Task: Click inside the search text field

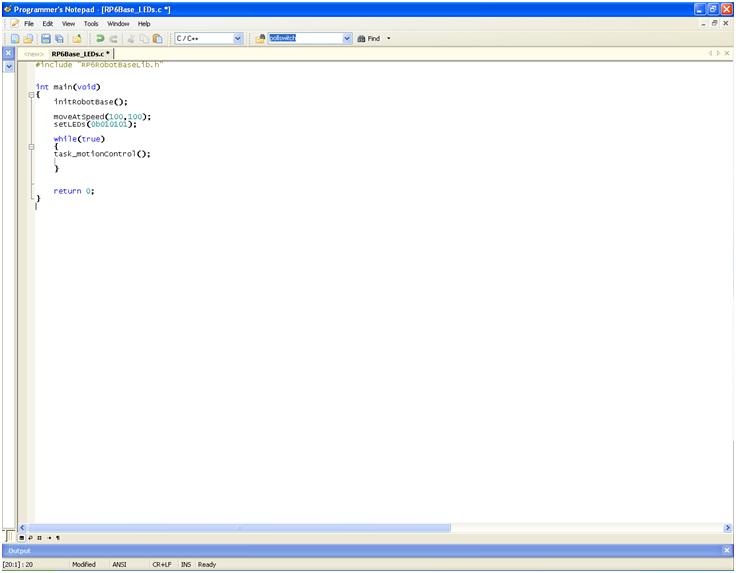Action: [304, 39]
